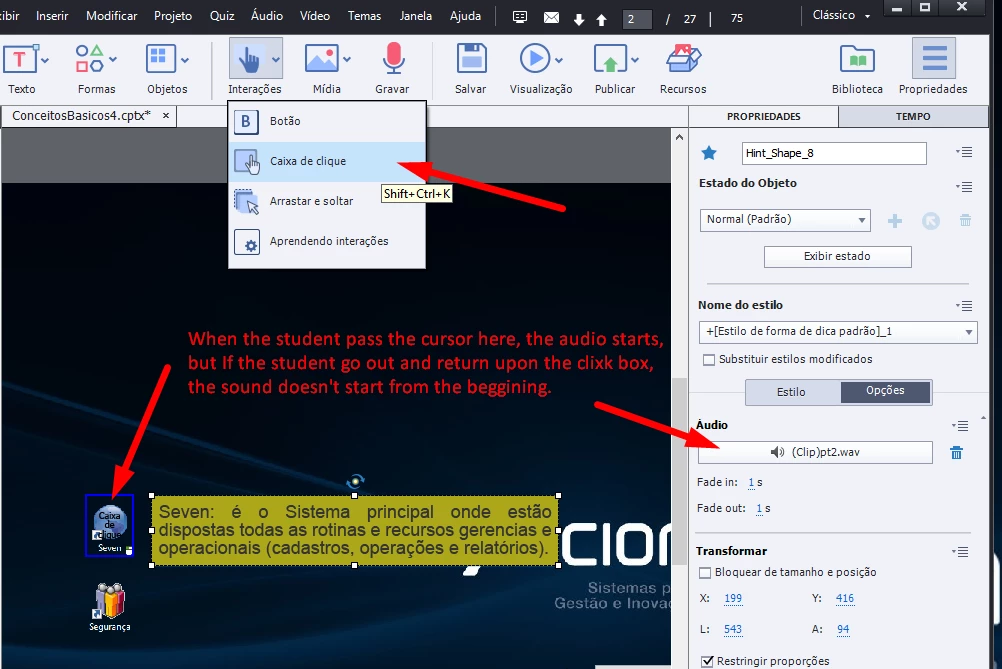Open the style name dropdown

coord(838,332)
